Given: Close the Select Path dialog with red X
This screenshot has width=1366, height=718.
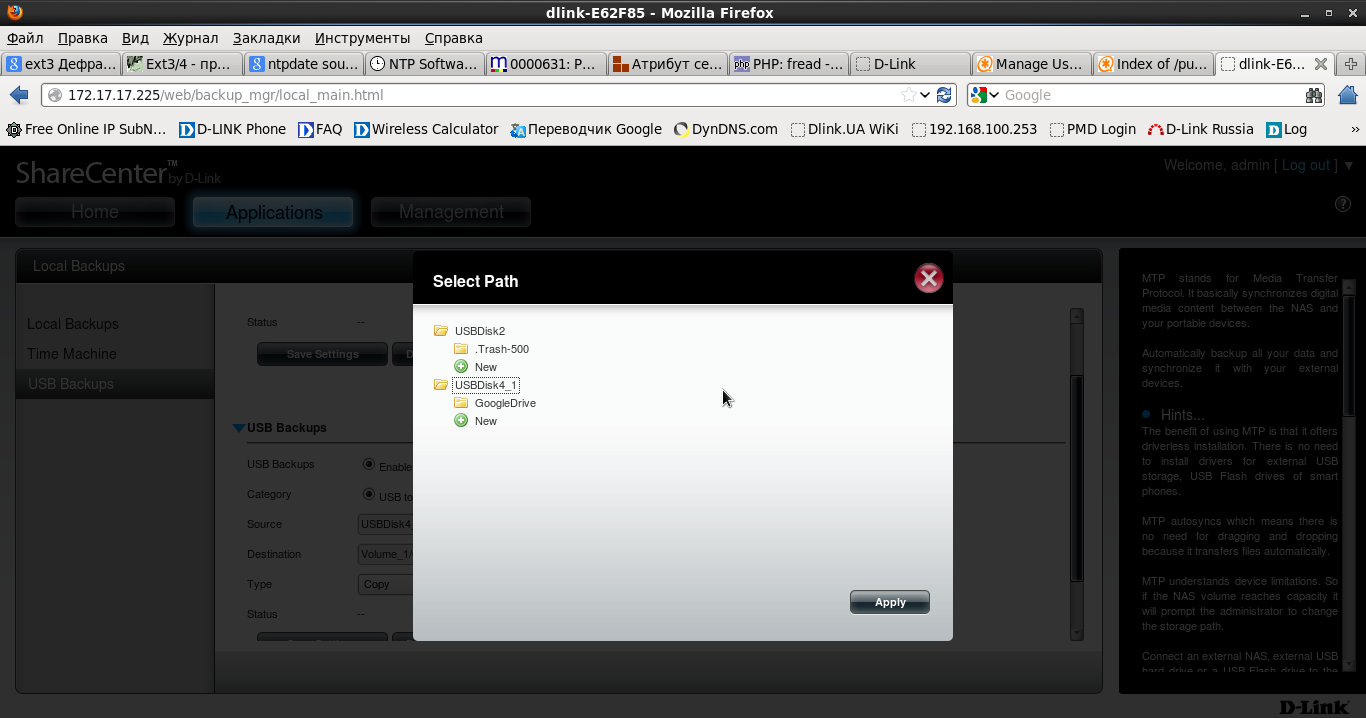Looking at the screenshot, I should click(929, 279).
